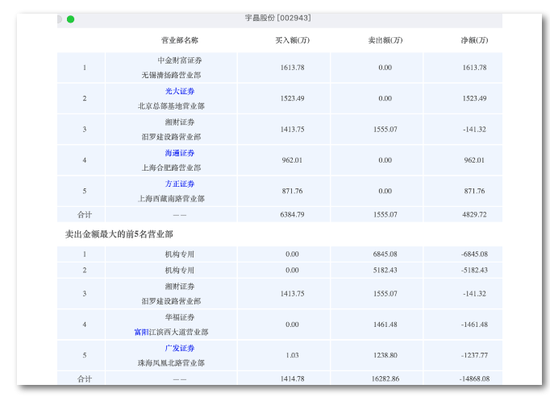This screenshot has height=397, width=550.
Task: Click buy amount 1.03 for 广发证券
Action: pos(292,356)
